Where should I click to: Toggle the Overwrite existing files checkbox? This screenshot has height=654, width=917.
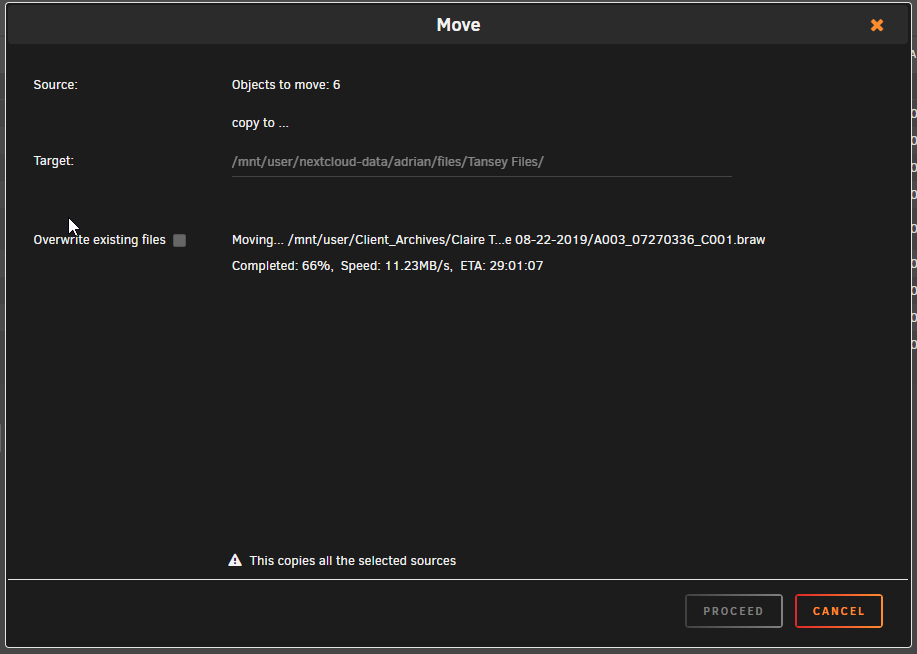coord(180,240)
